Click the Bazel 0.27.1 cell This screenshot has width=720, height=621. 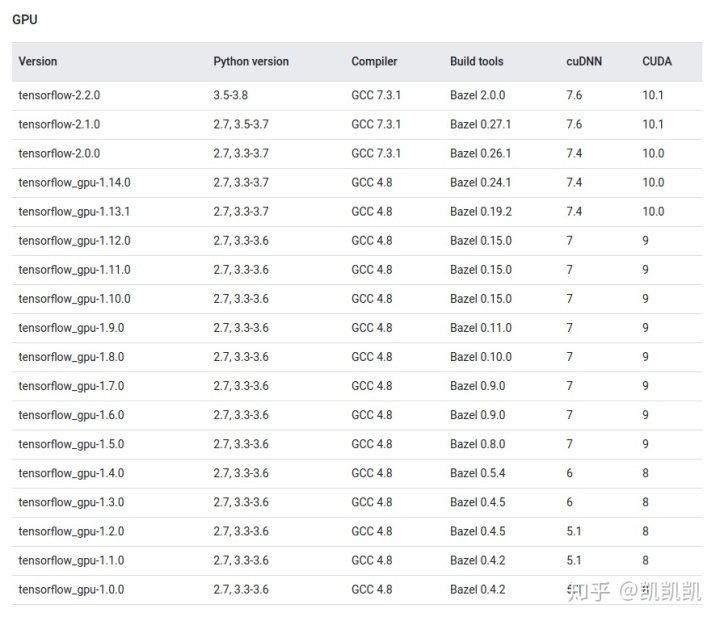(x=480, y=124)
